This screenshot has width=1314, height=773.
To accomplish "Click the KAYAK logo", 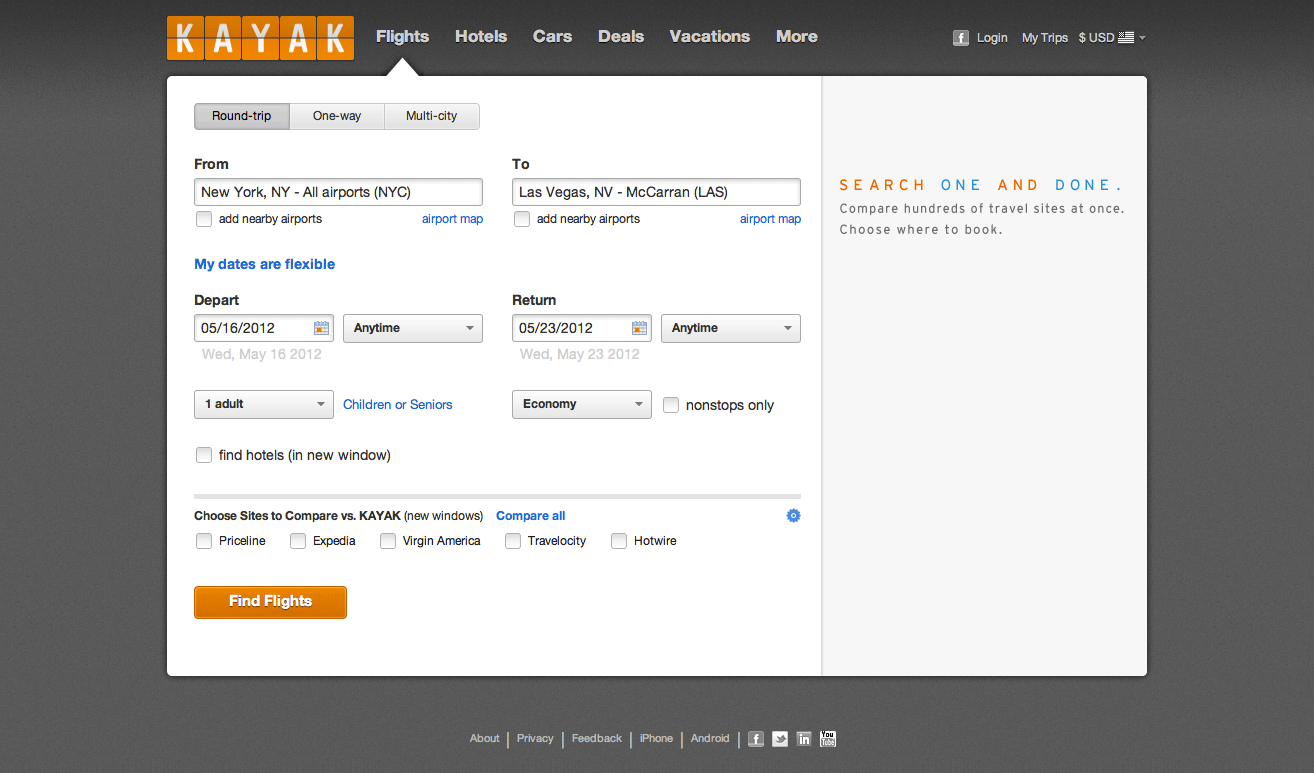I will (260, 38).
